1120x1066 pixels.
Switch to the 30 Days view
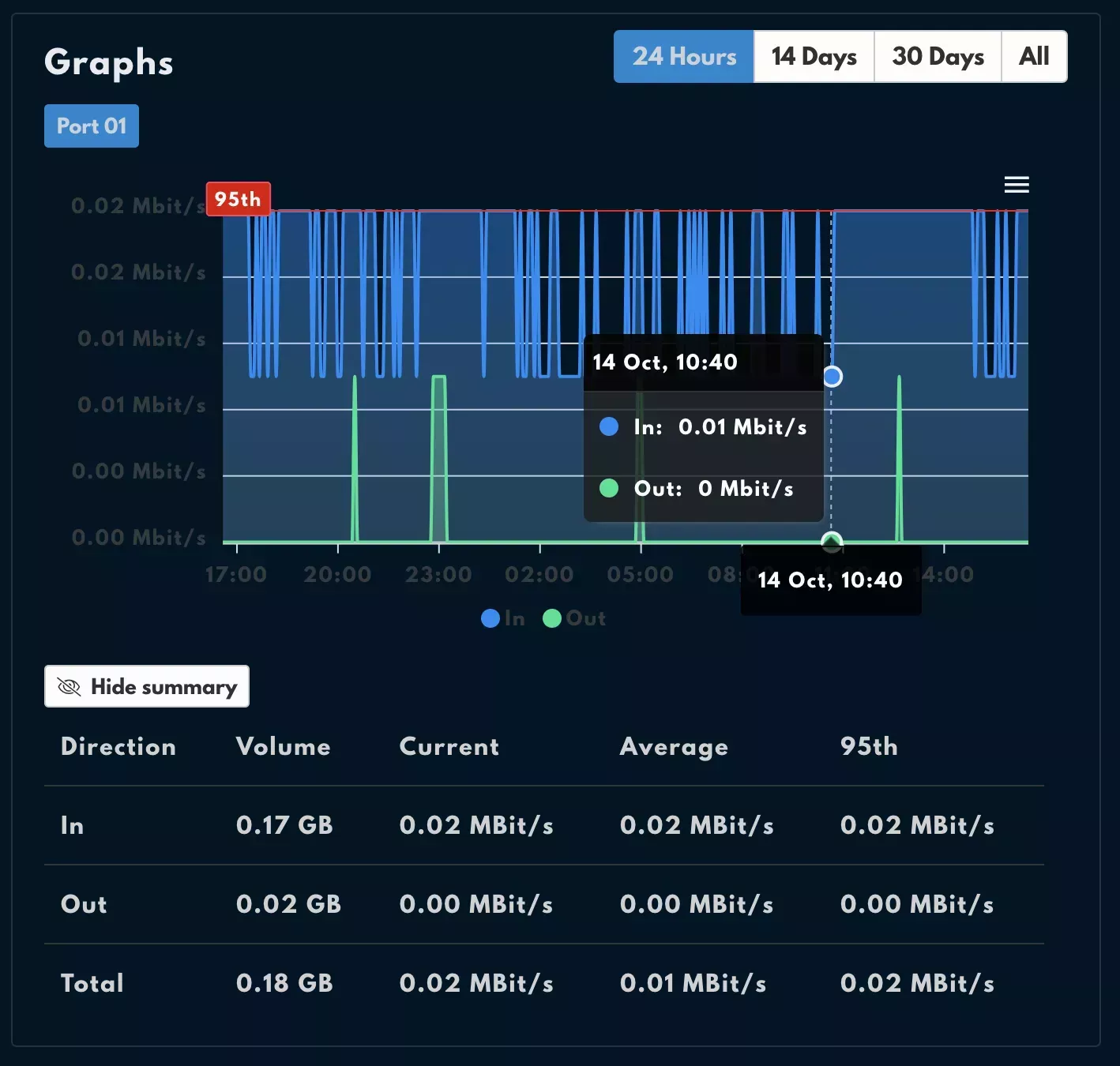938,56
